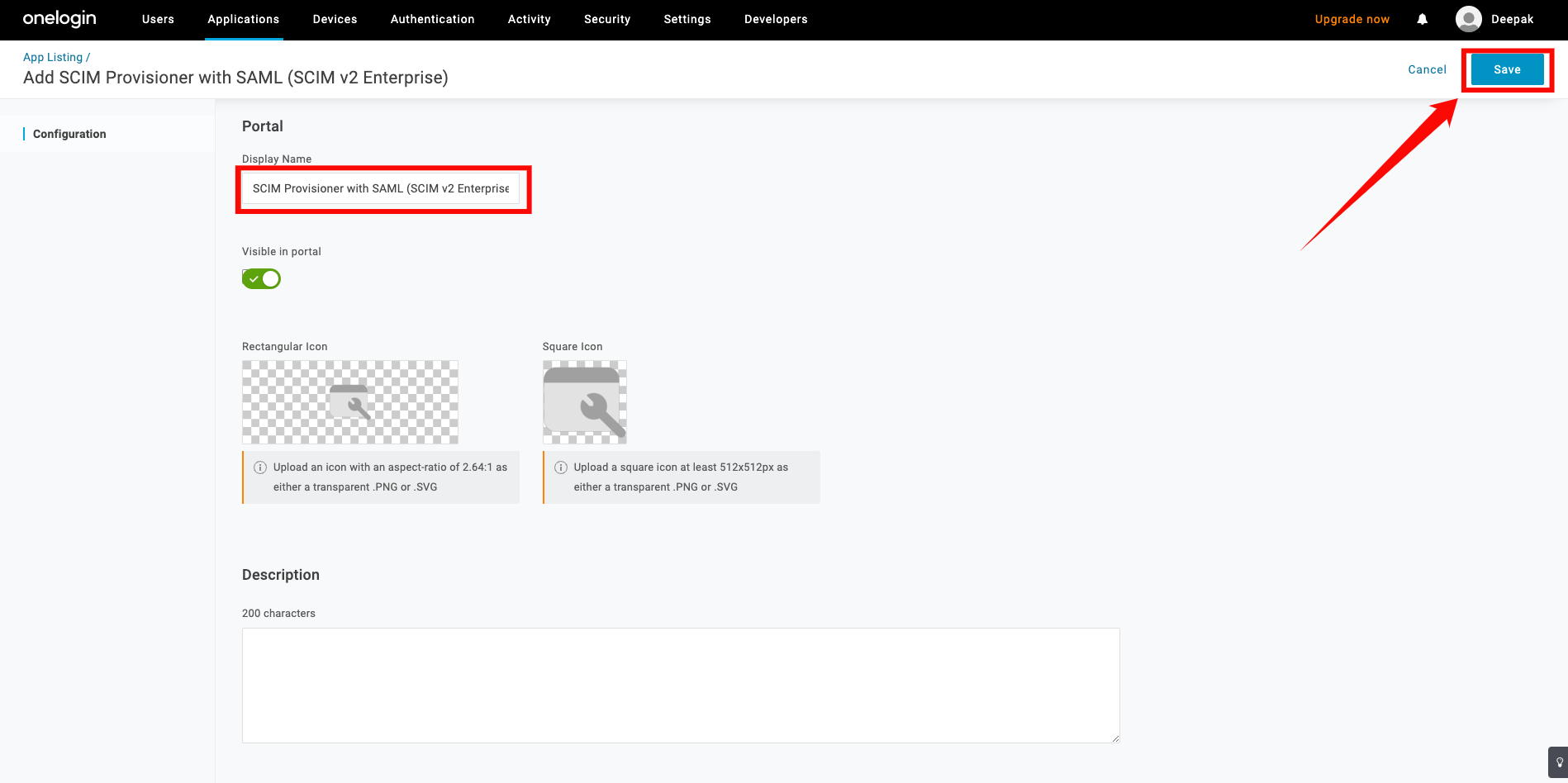
Task: Click the Upgrade now link
Action: coord(1352,19)
